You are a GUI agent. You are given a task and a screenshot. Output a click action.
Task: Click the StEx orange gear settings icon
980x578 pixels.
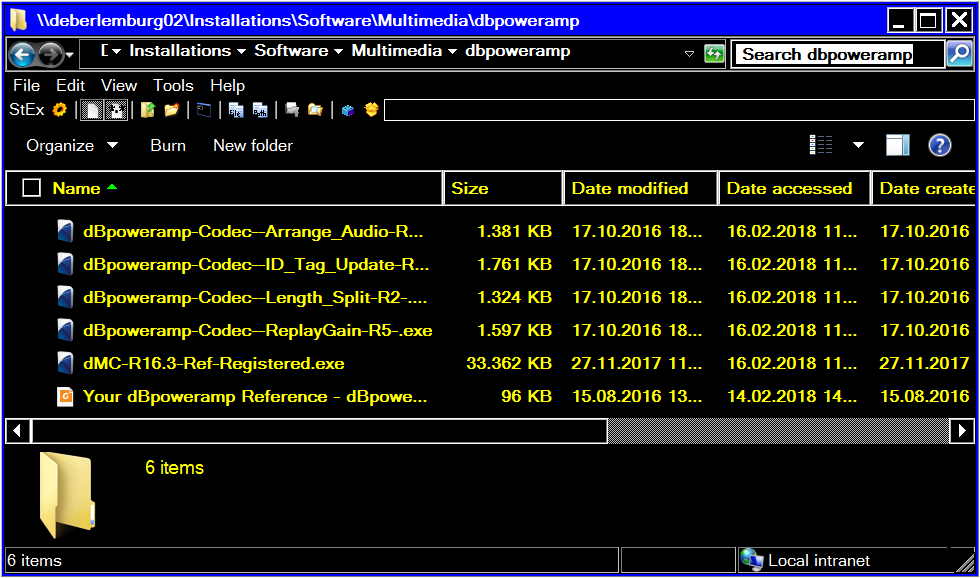(x=59, y=110)
